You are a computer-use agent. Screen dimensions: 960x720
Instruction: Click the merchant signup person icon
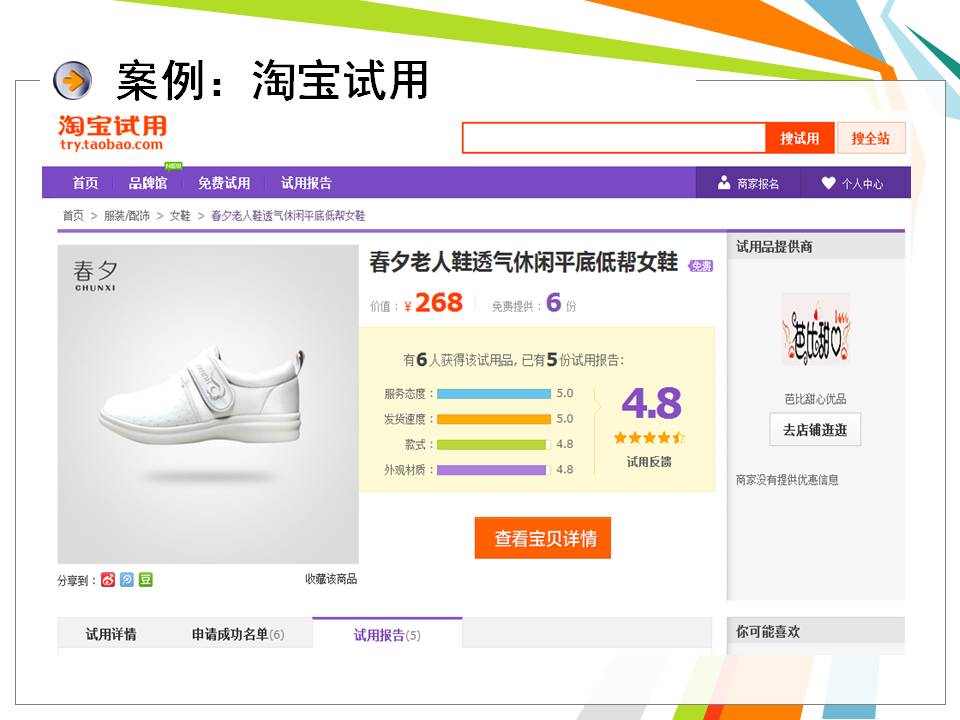click(x=724, y=182)
